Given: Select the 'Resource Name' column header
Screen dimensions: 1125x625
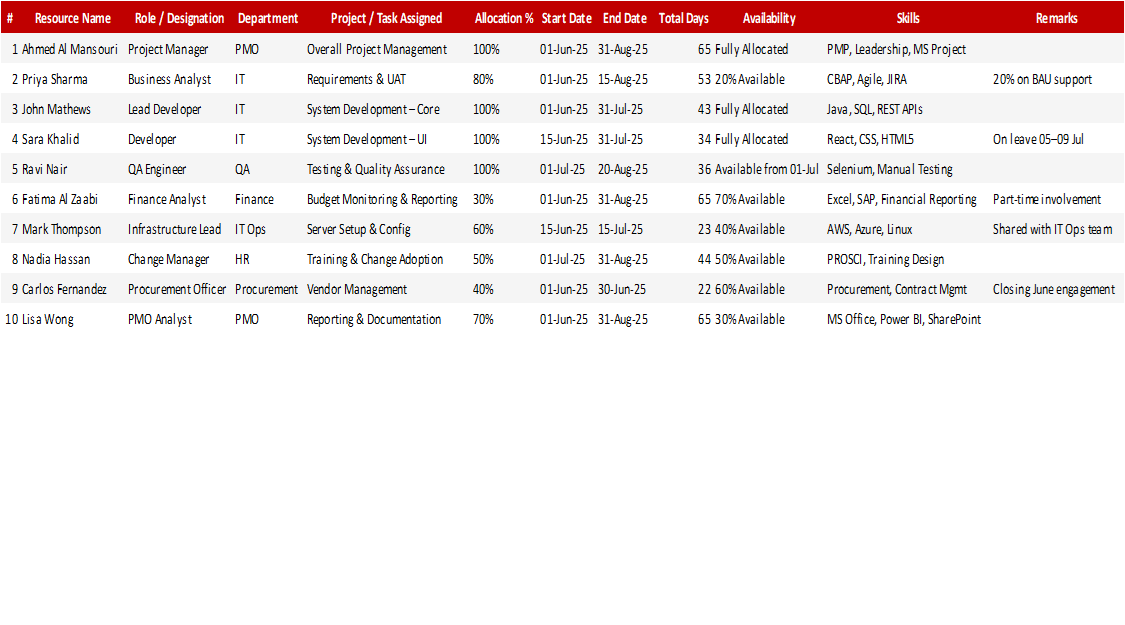Looking at the screenshot, I should click(72, 19).
